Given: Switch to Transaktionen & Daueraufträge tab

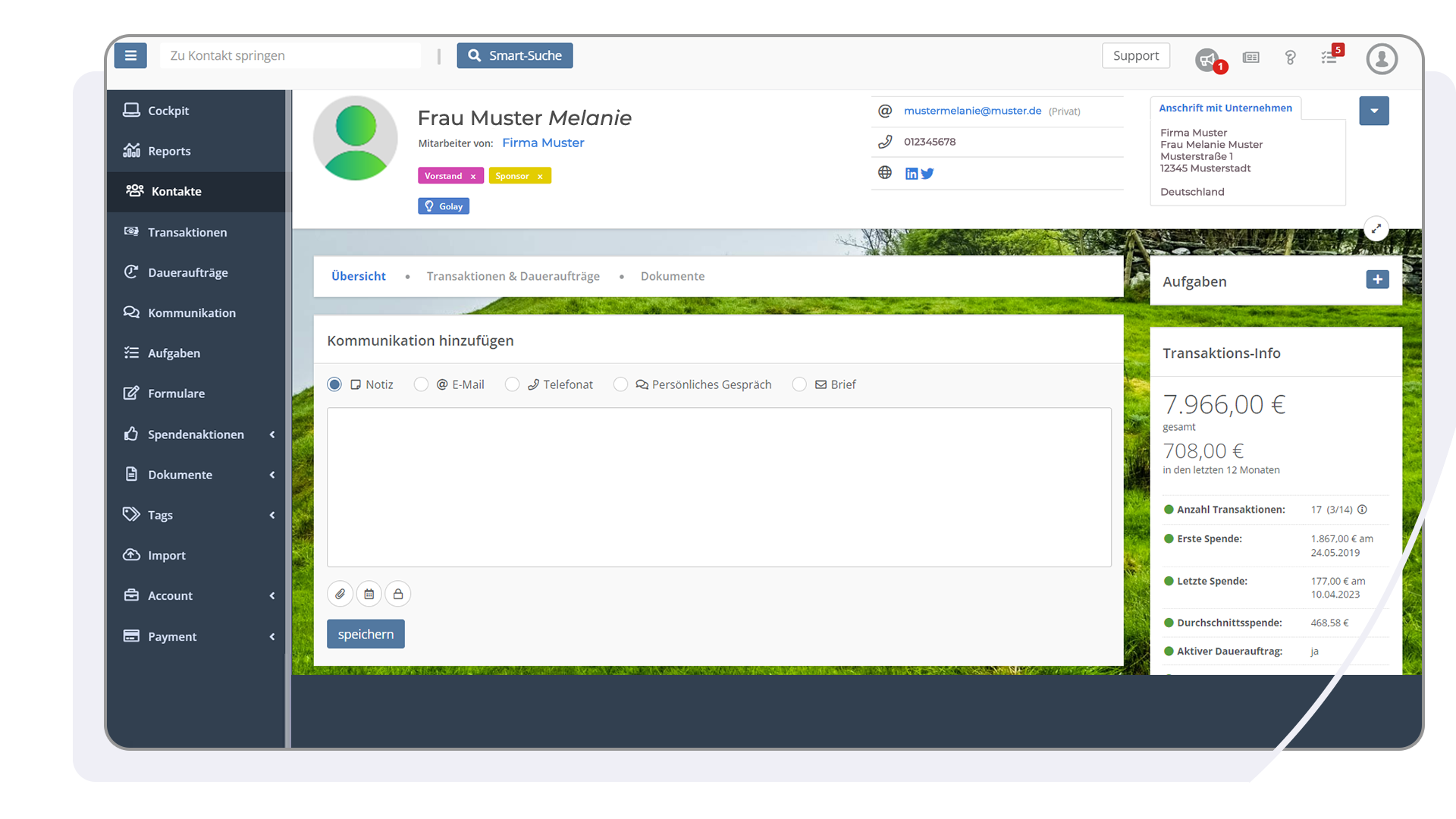Looking at the screenshot, I should pos(513,276).
